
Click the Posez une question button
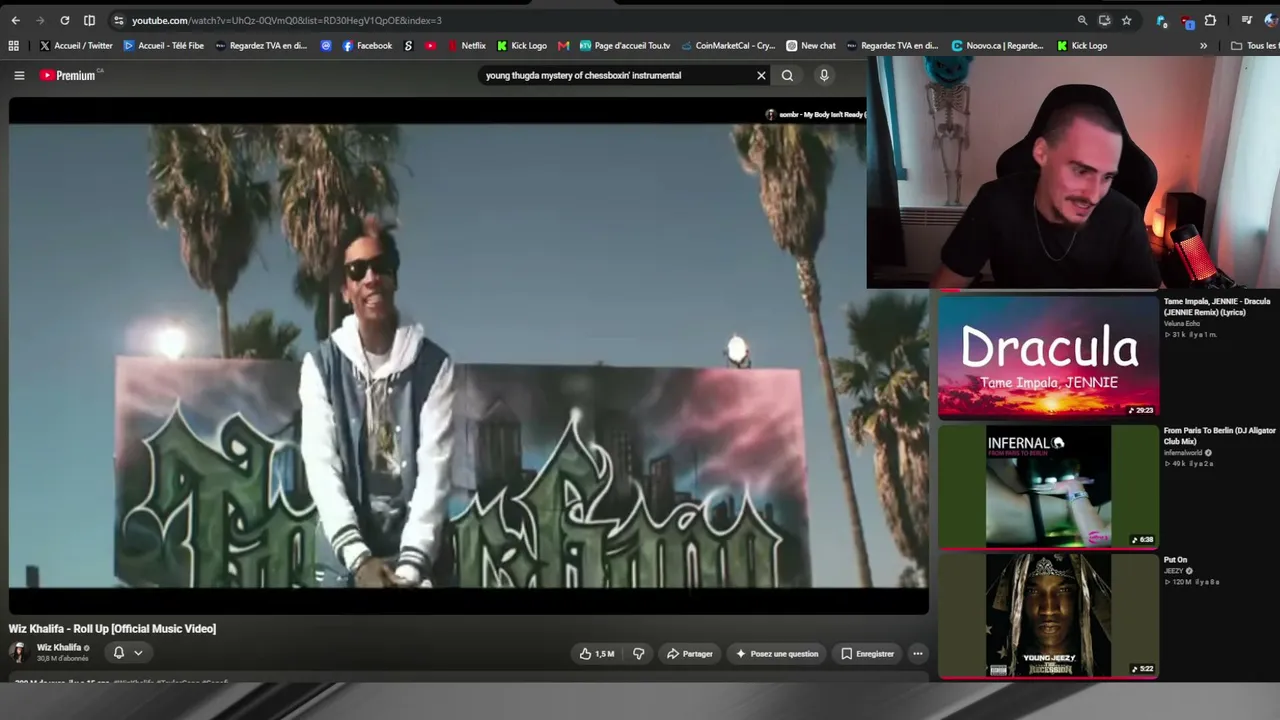click(777, 654)
